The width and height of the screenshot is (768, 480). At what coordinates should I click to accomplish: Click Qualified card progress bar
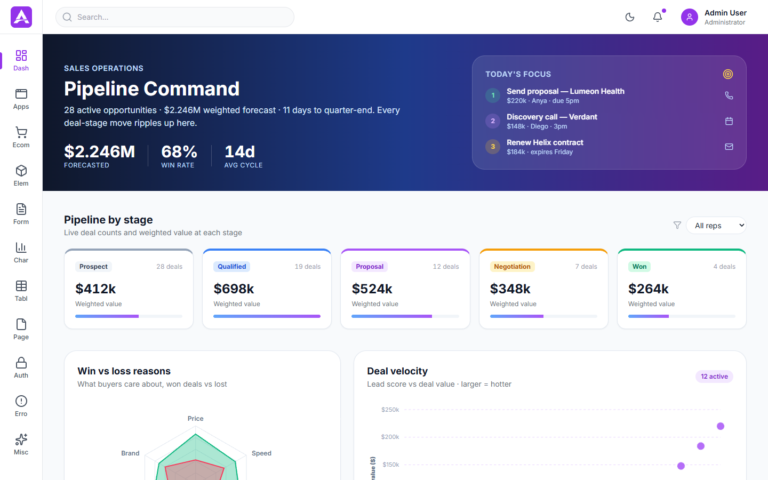click(267, 316)
